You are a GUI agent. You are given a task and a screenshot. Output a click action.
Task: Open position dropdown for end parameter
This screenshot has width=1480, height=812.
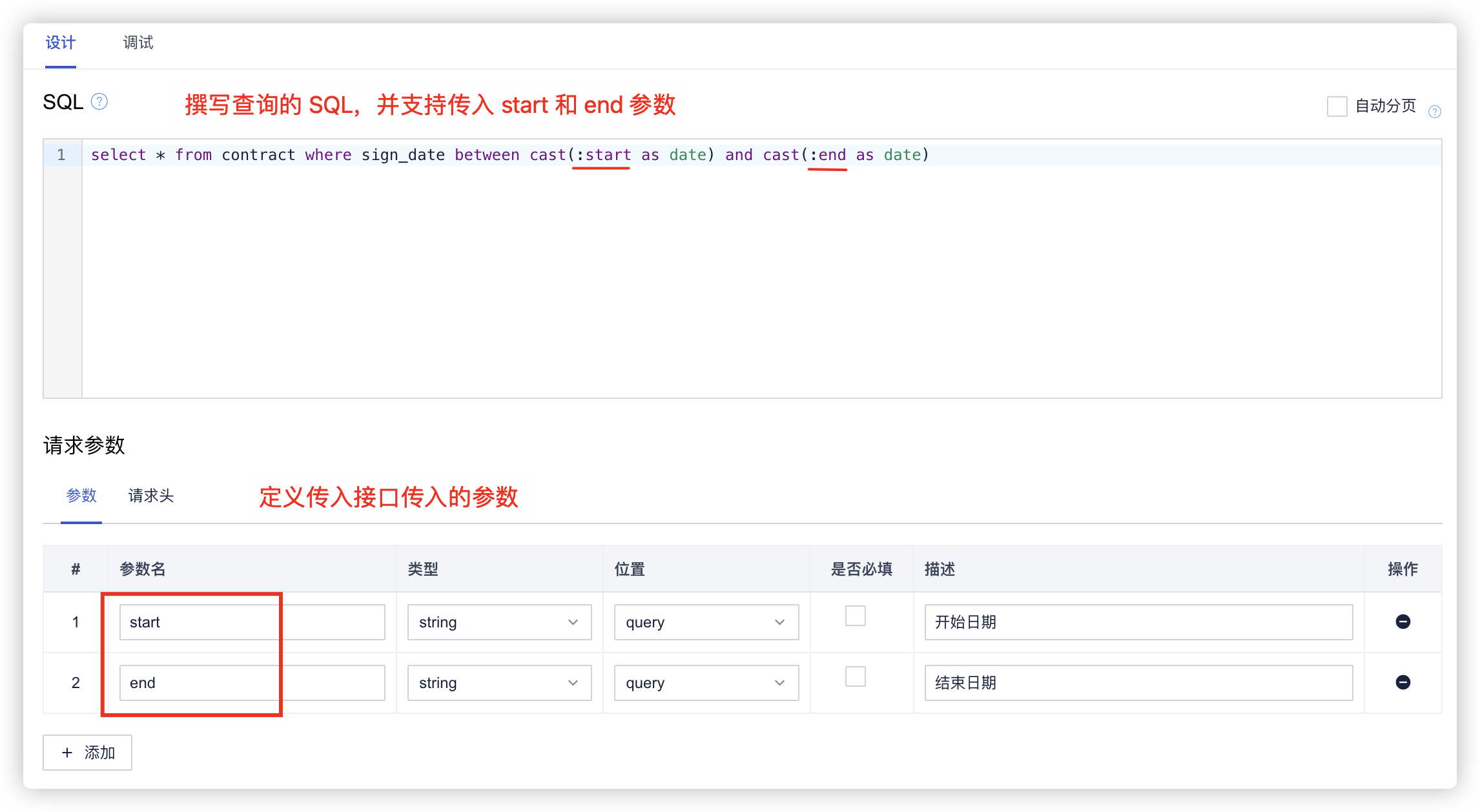[706, 683]
